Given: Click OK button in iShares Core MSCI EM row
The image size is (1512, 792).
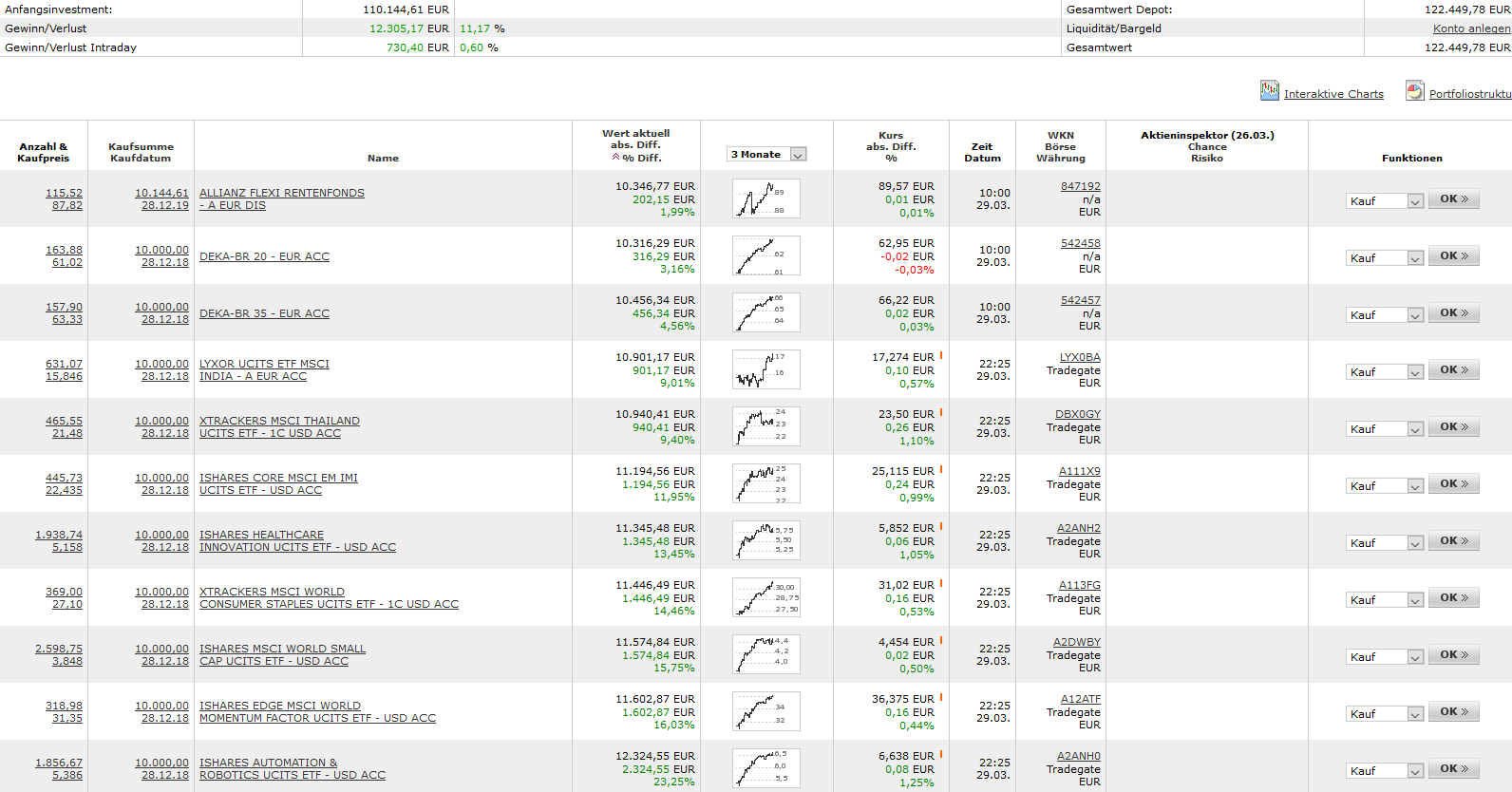Looking at the screenshot, I should [1453, 484].
